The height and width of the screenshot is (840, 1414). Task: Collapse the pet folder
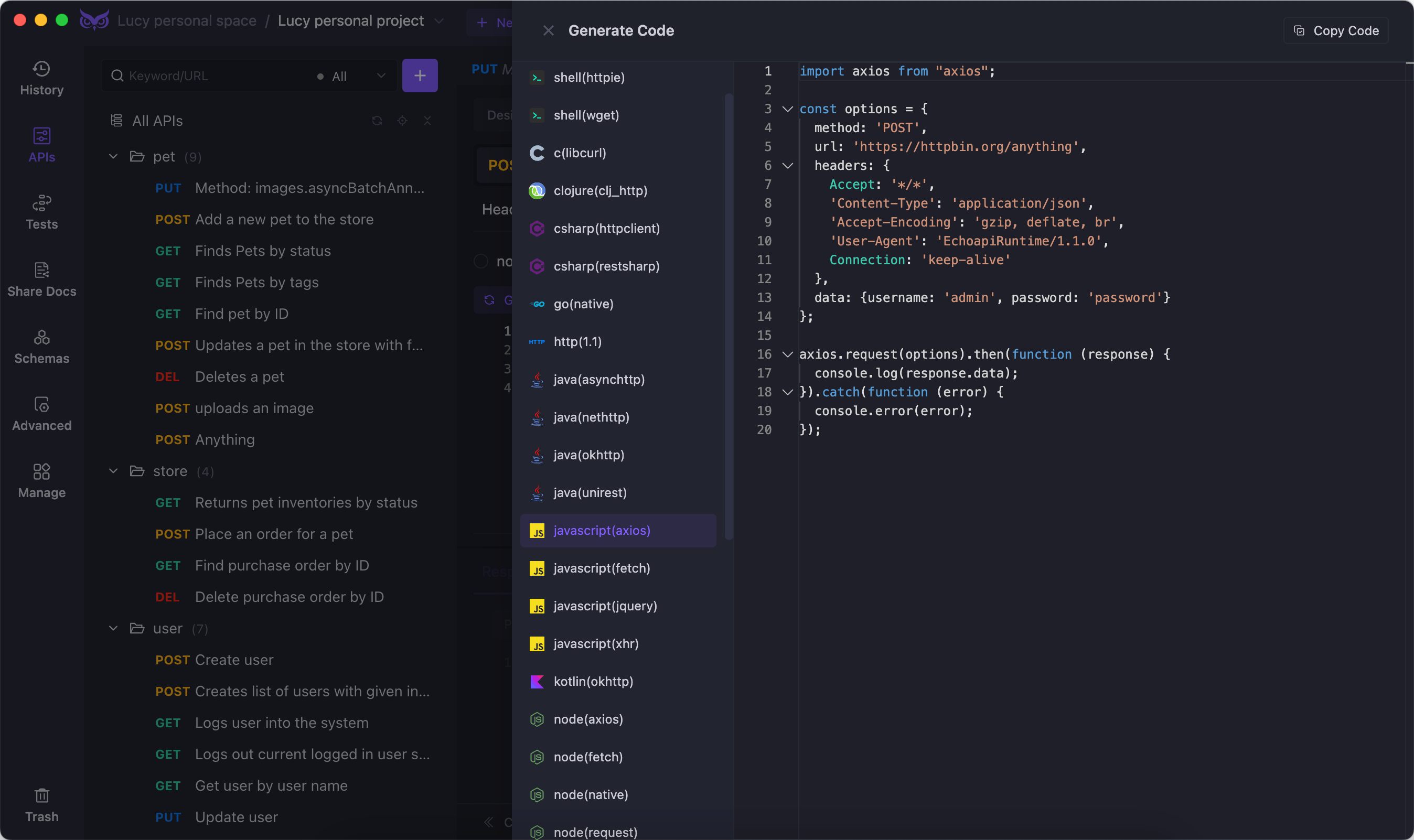click(113, 156)
